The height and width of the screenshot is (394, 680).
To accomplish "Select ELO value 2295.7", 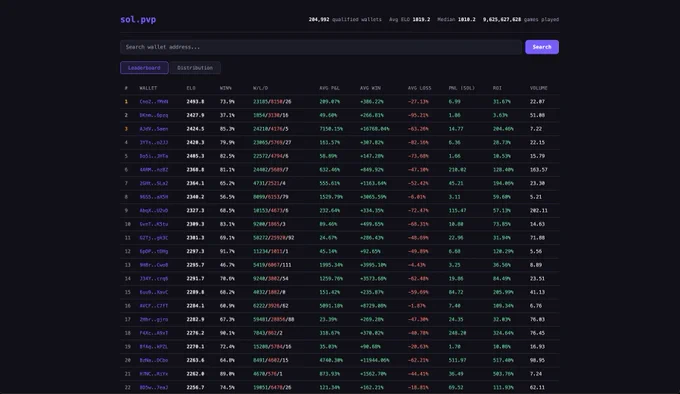I will [x=195, y=265].
